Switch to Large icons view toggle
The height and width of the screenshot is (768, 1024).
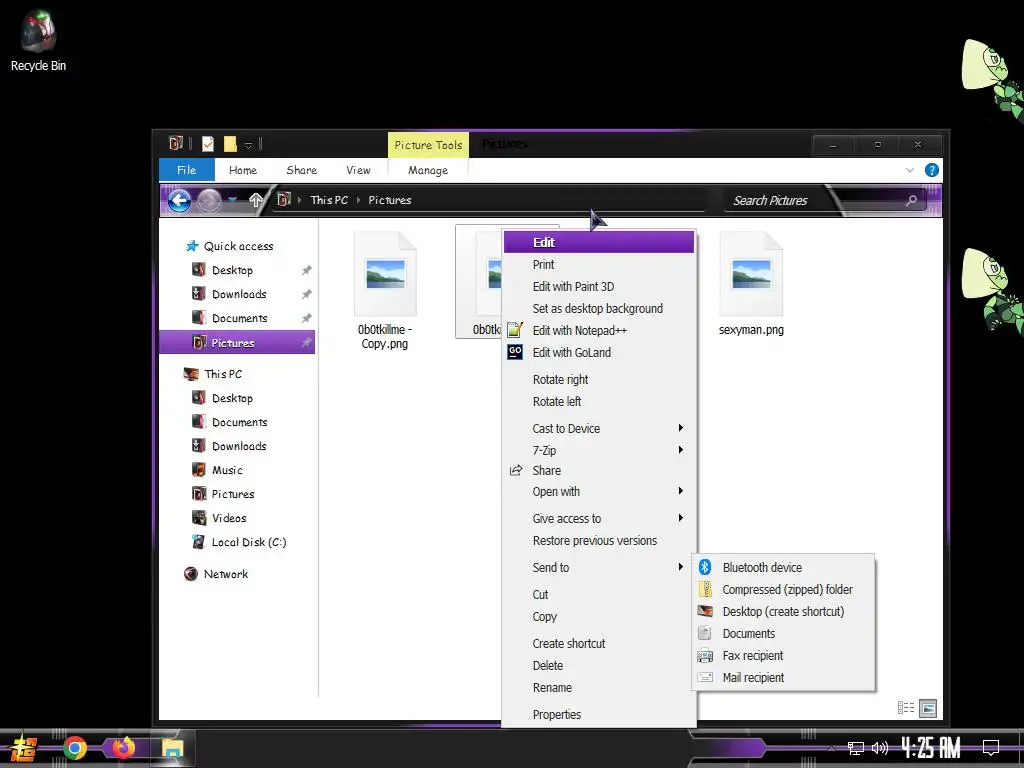coord(928,708)
